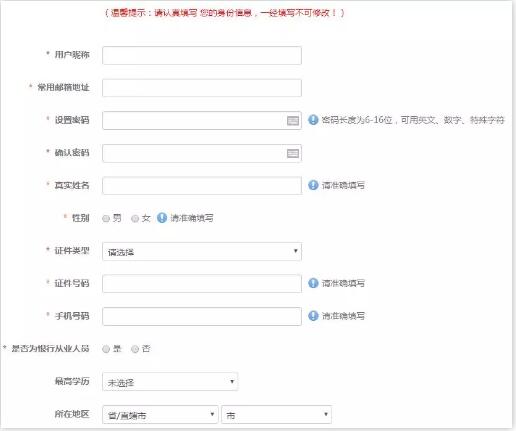Click the 确认密码 password field
The height and width of the screenshot is (431, 516).
202,153
